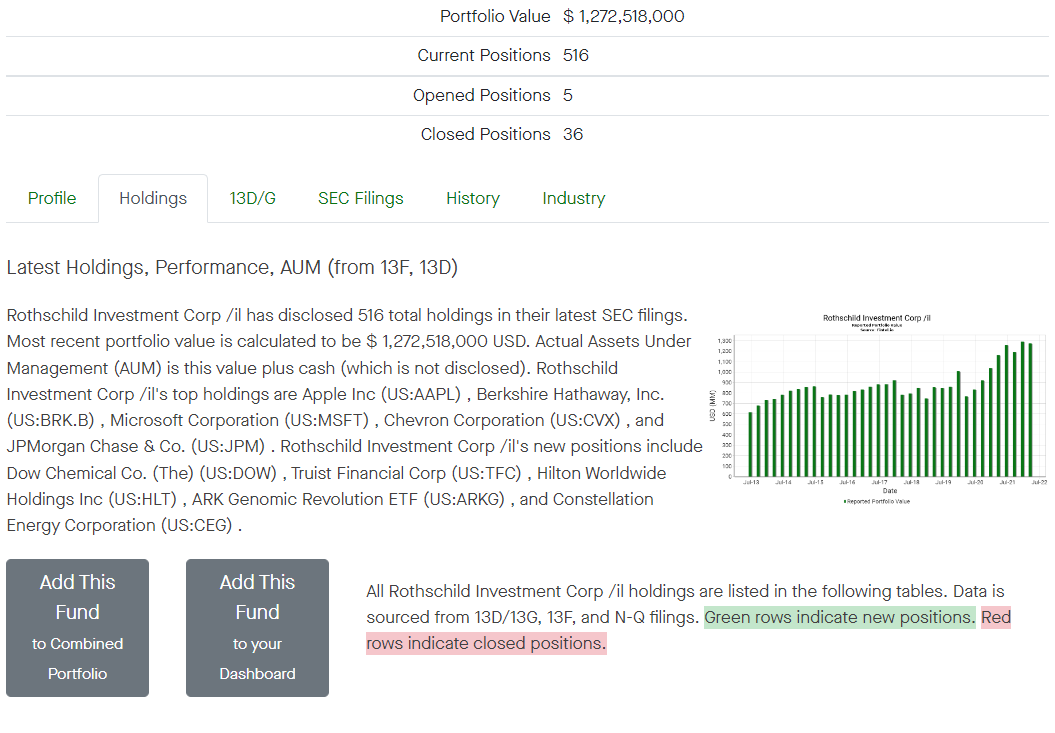Switch to the 13D/G tab

click(x=252, y=199)
